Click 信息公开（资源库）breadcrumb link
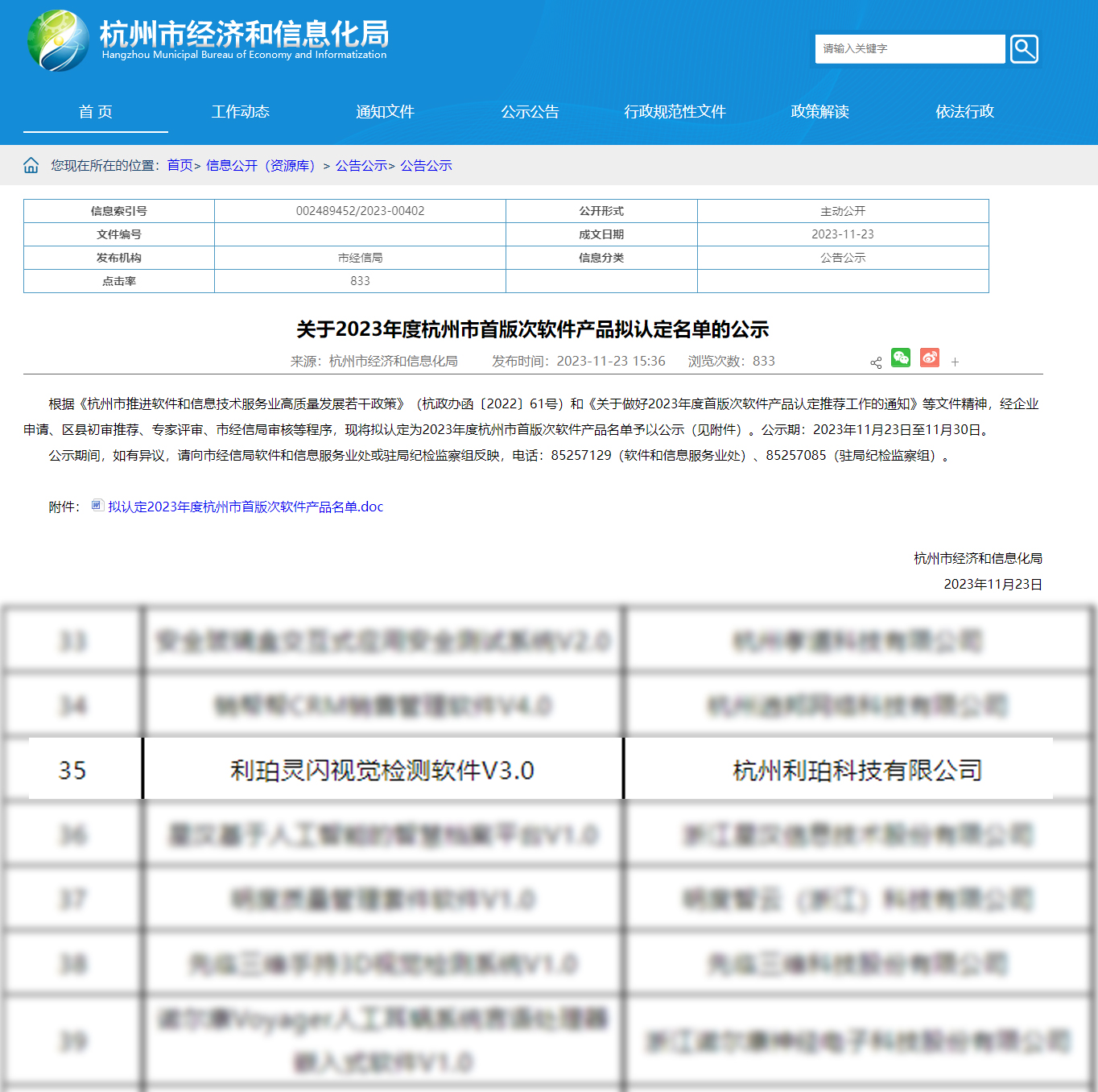The width and height of the screenshot is (1098, 1092). tap(261, 166)
